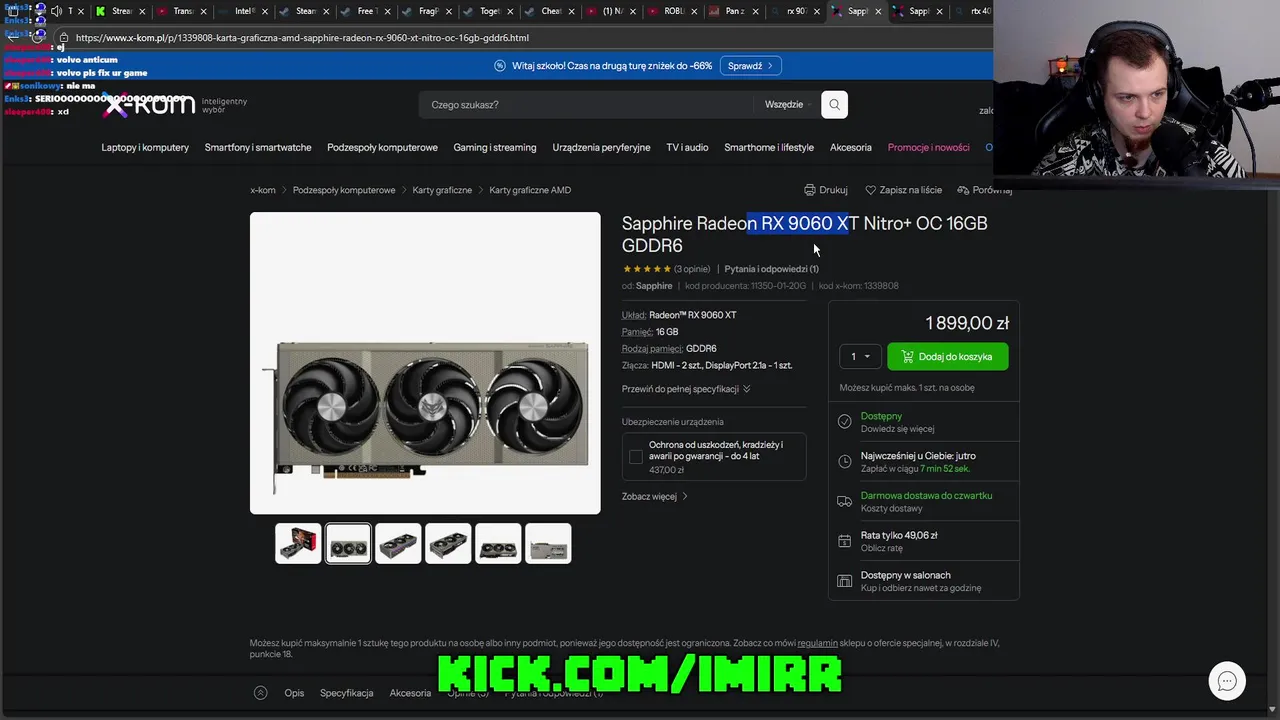Click Oblicz ratę link
This screenshot has height=720, width=1280.
(x=882, y=548)
